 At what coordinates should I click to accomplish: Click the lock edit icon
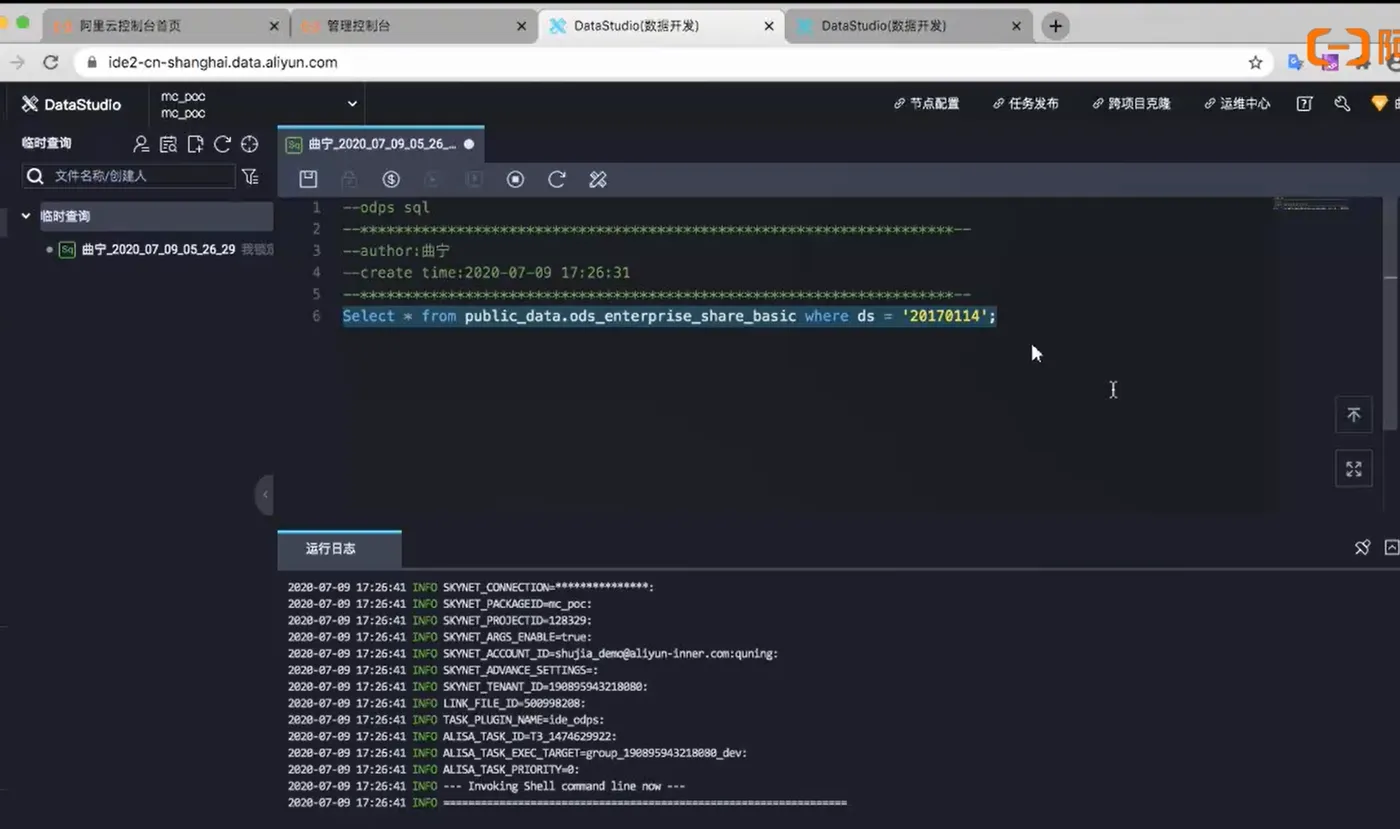[x=349, y=179]
